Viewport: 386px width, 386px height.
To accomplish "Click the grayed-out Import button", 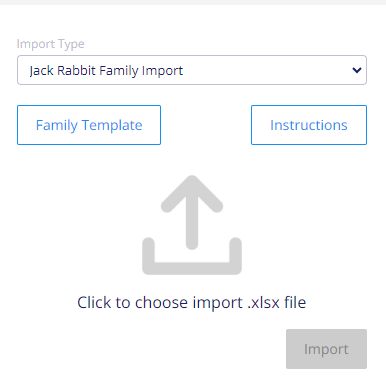I will (x=326, y=349).
